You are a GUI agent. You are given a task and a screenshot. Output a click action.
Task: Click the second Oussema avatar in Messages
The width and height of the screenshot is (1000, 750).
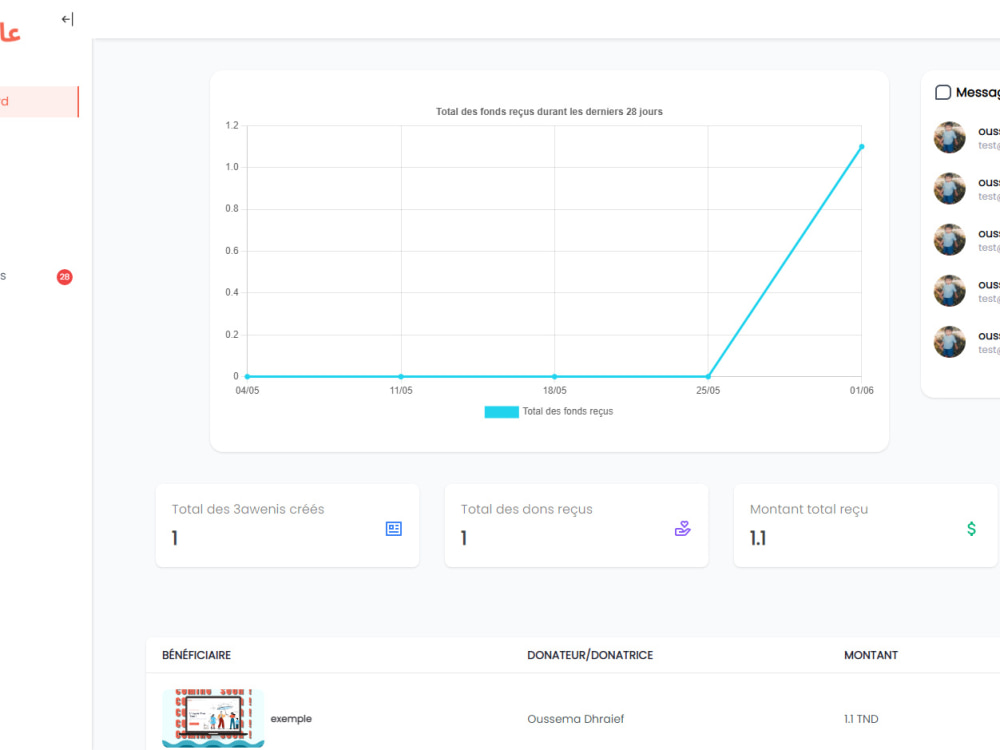point(948,189)
